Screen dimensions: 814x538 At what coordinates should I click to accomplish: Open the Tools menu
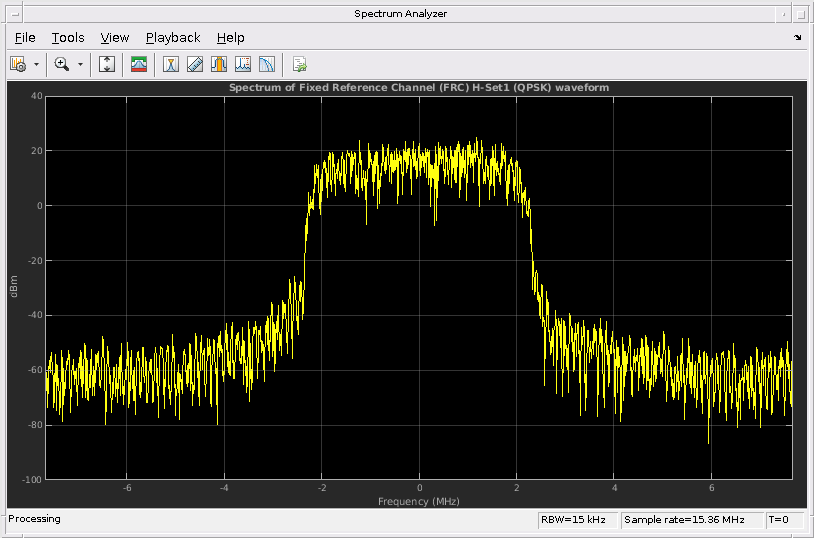click(68, 38)
